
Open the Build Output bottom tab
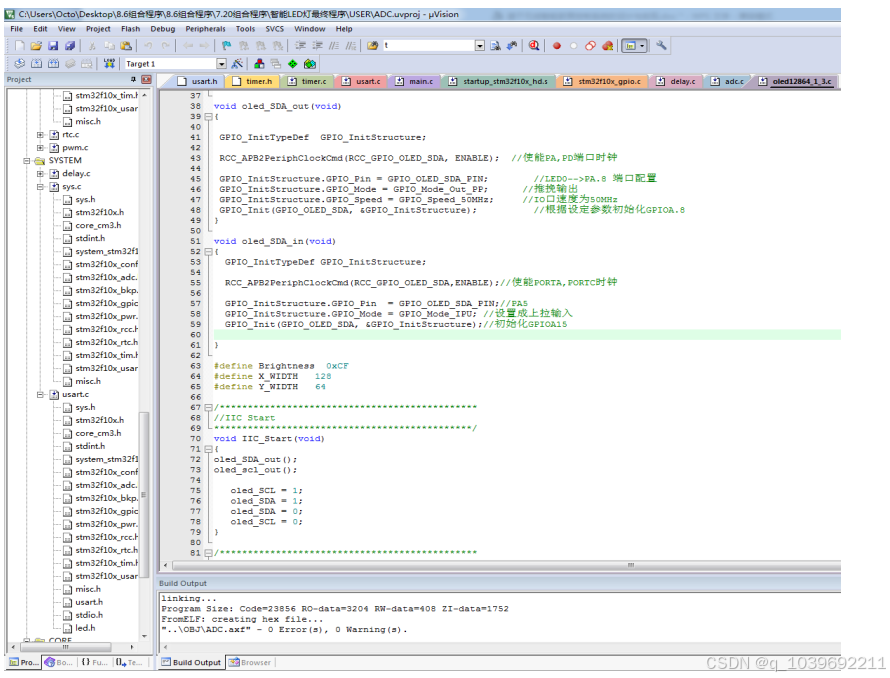pos(191,663)
